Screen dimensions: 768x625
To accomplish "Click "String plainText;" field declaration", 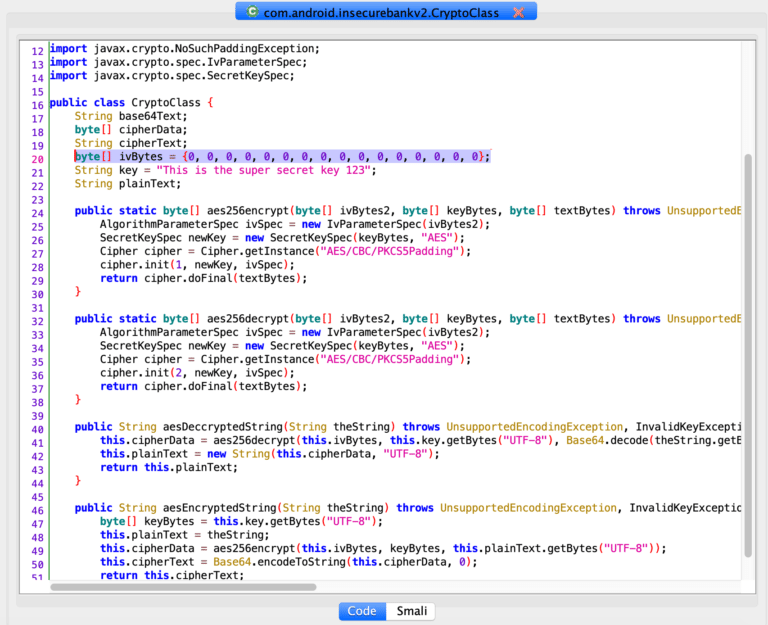I will (128, 184).
